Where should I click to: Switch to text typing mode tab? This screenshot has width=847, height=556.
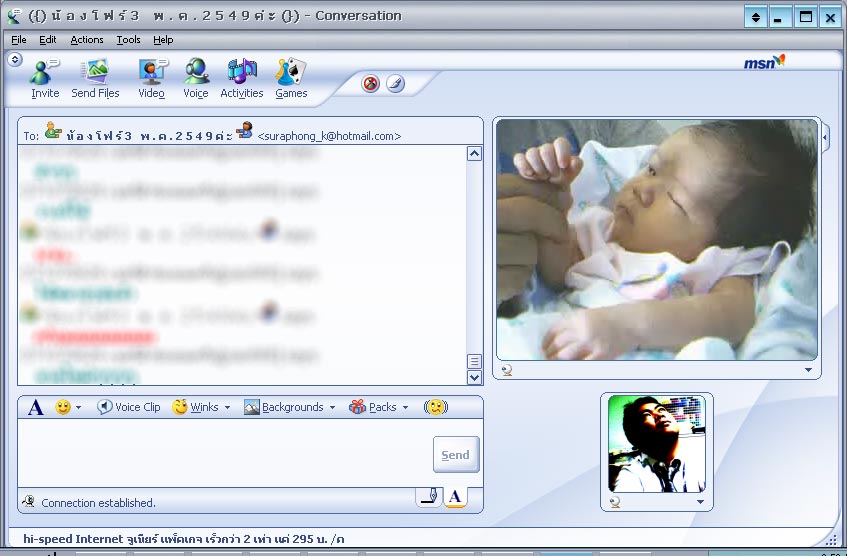point(455,496)
